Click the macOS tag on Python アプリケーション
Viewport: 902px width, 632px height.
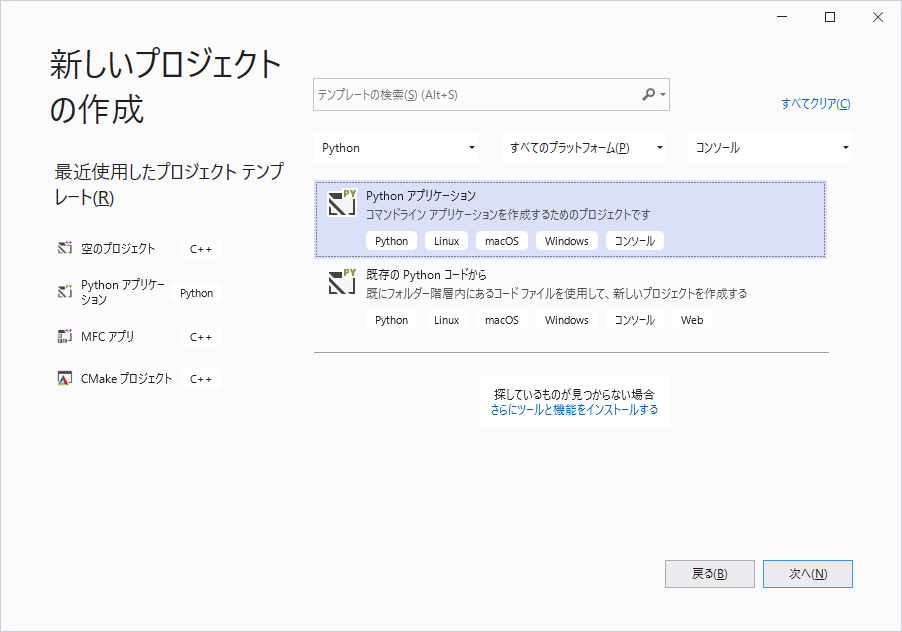[x=502, y=241]
